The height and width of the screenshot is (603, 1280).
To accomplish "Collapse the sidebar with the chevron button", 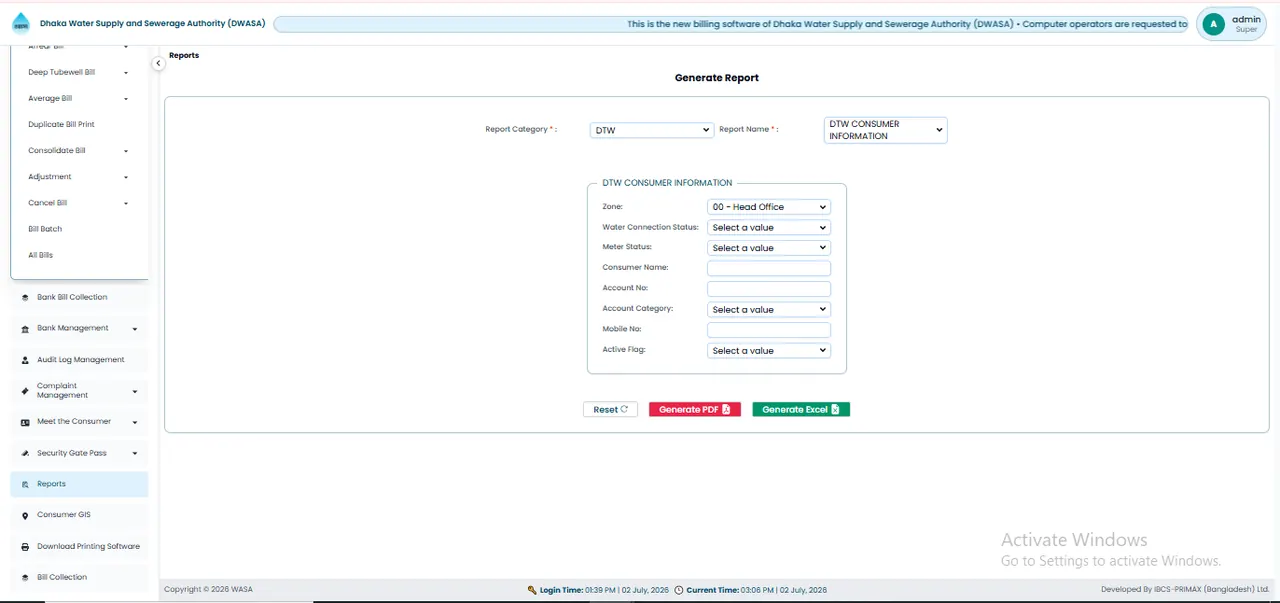I will click(x=158, y=63).
